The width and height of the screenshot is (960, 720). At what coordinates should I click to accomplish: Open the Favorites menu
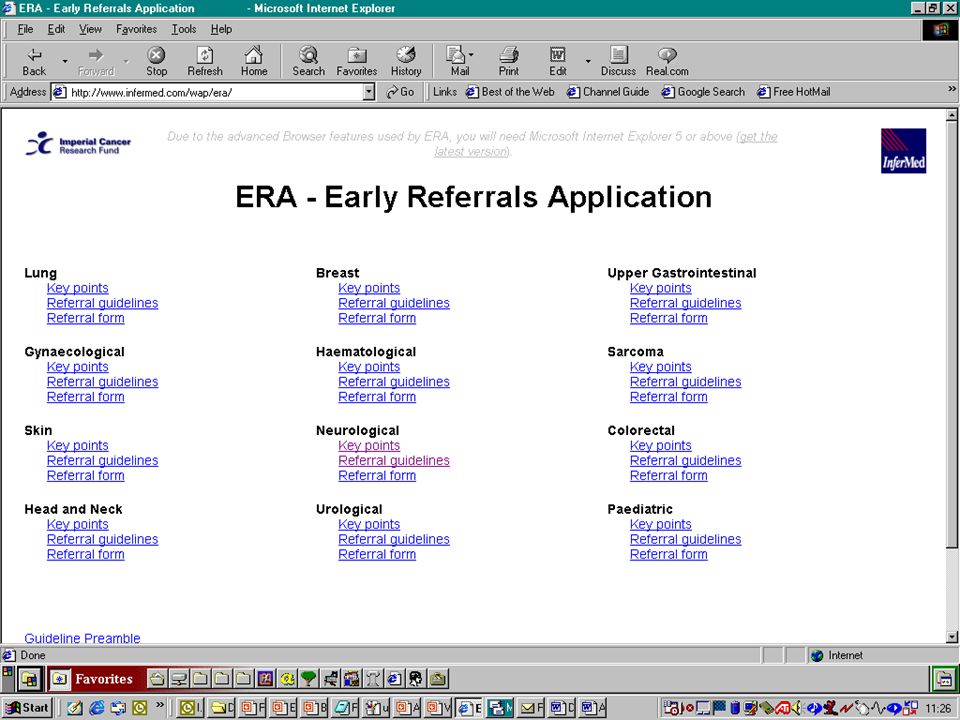136,29
